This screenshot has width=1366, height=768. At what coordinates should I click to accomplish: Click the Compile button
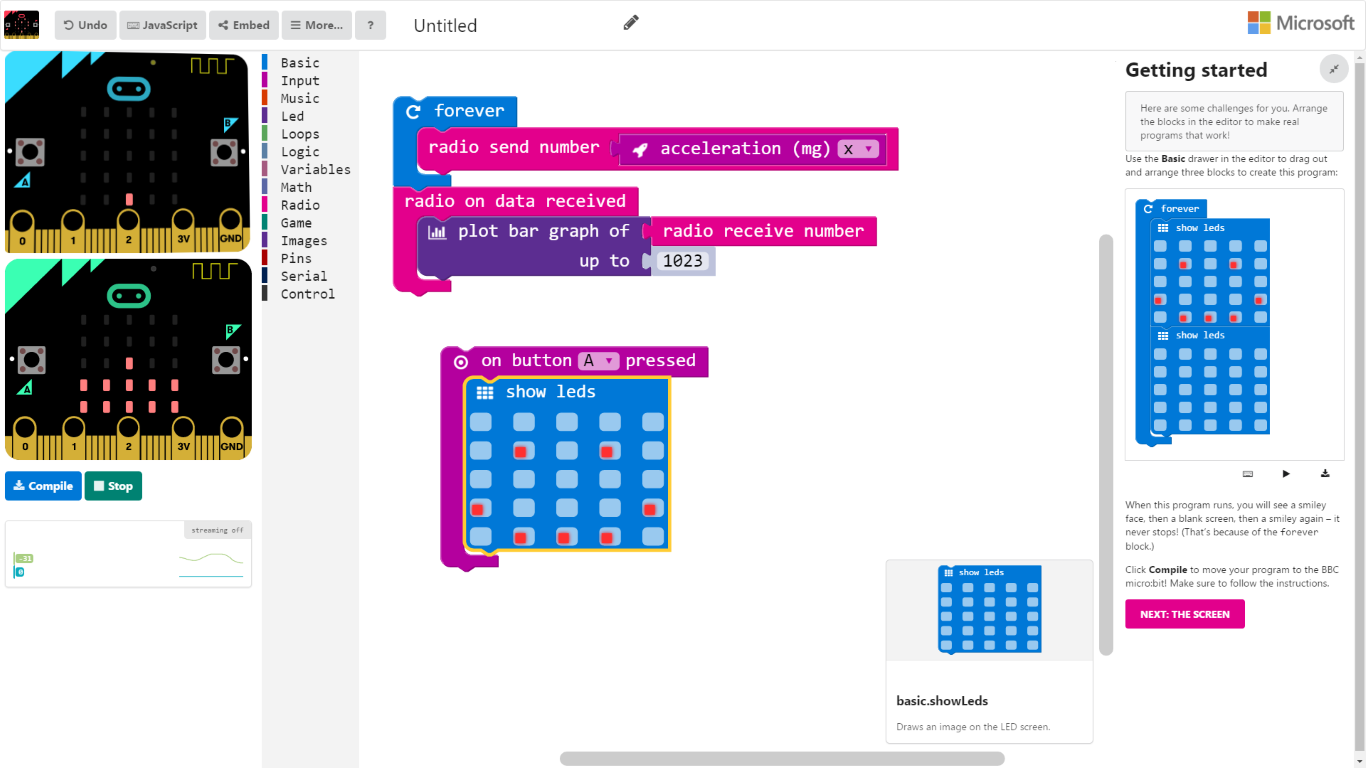43,486
